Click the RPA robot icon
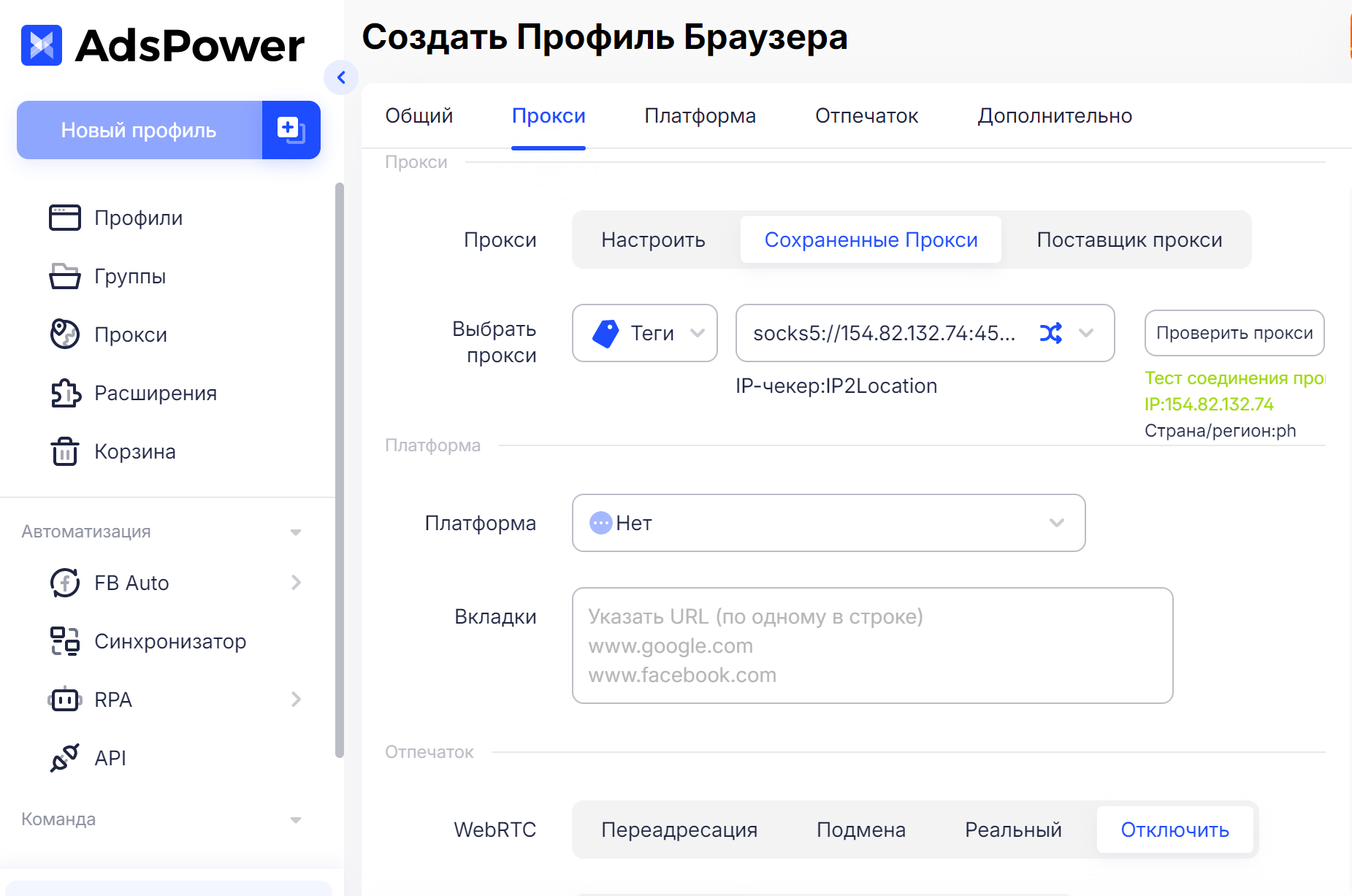 point(65,700)
